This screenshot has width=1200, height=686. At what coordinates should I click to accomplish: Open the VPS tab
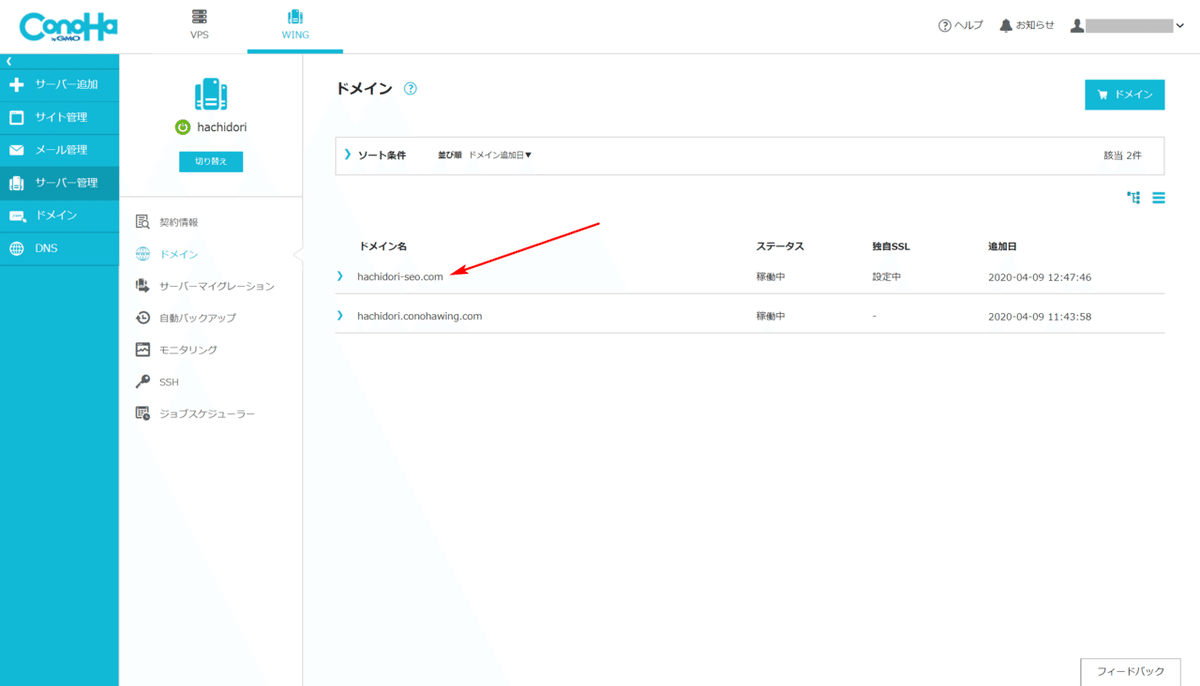coord(199,25)
